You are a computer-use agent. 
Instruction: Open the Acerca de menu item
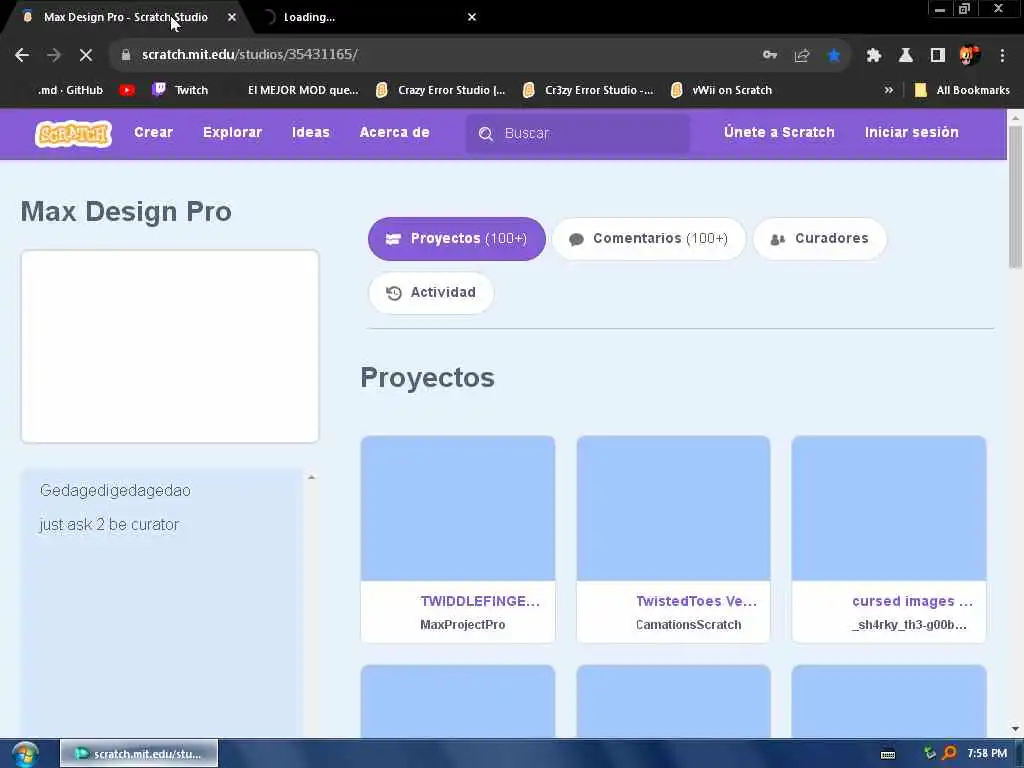394,133
